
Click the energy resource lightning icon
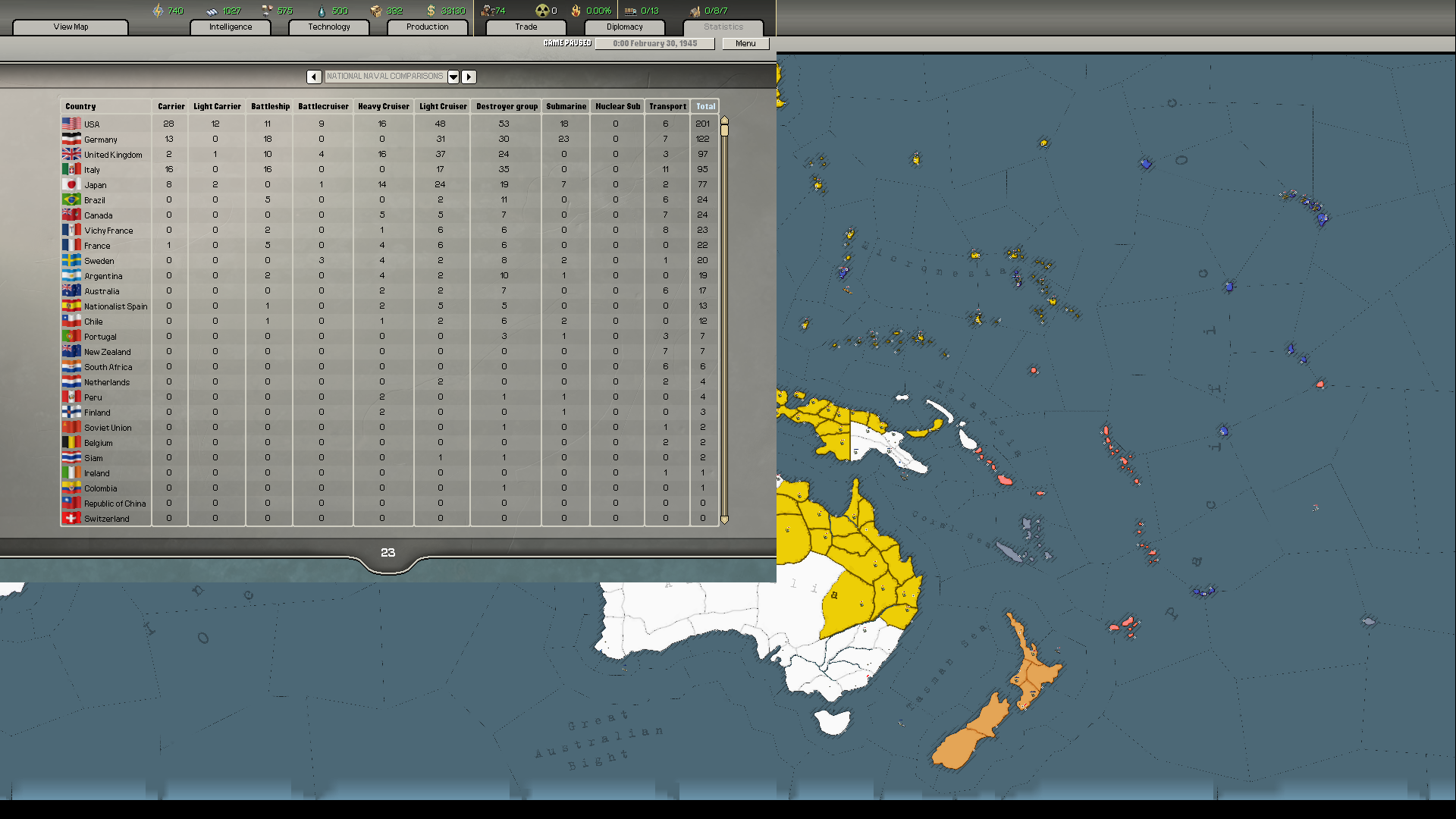159,10
